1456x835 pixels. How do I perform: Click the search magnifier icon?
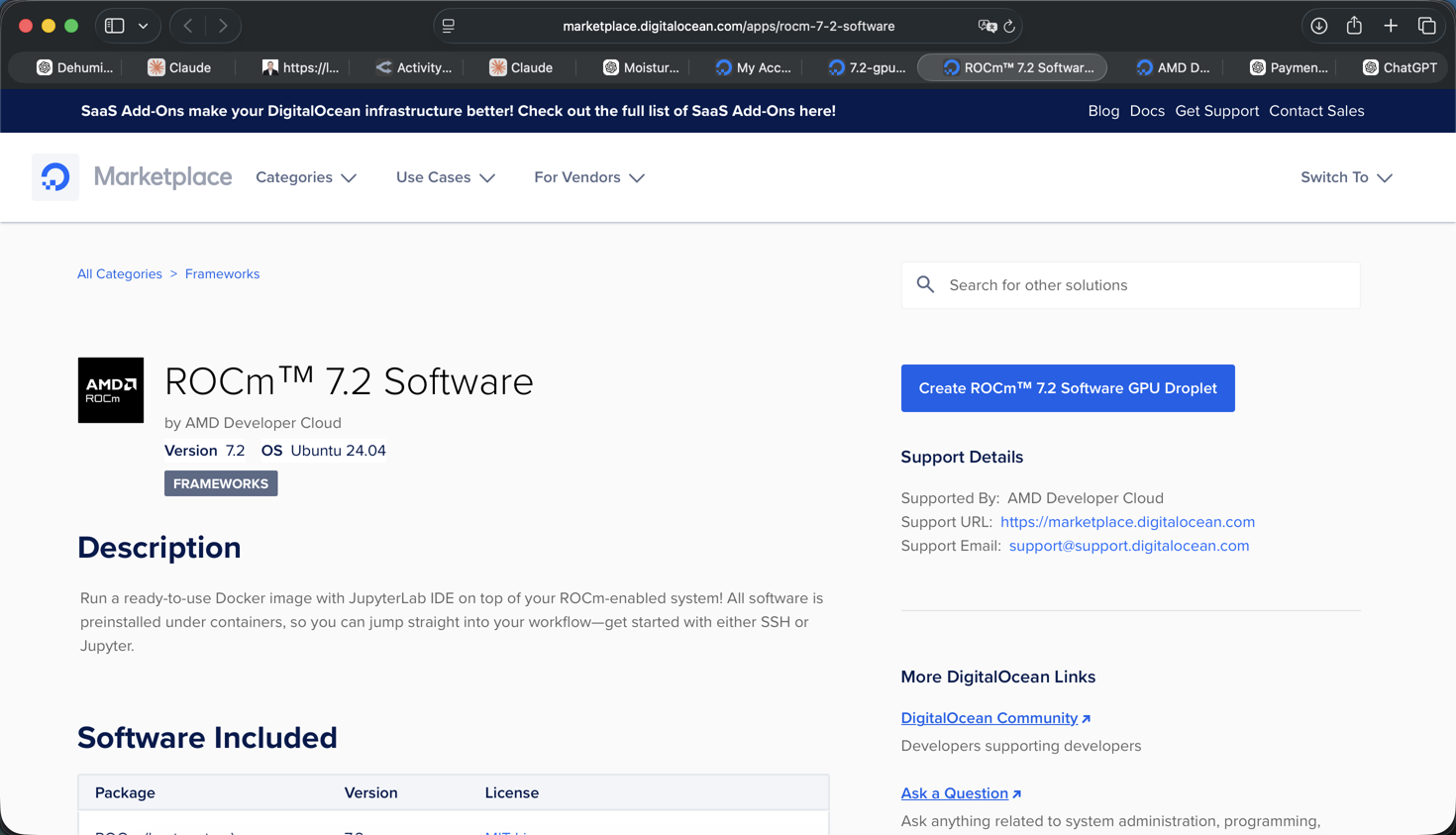[925, 285]
